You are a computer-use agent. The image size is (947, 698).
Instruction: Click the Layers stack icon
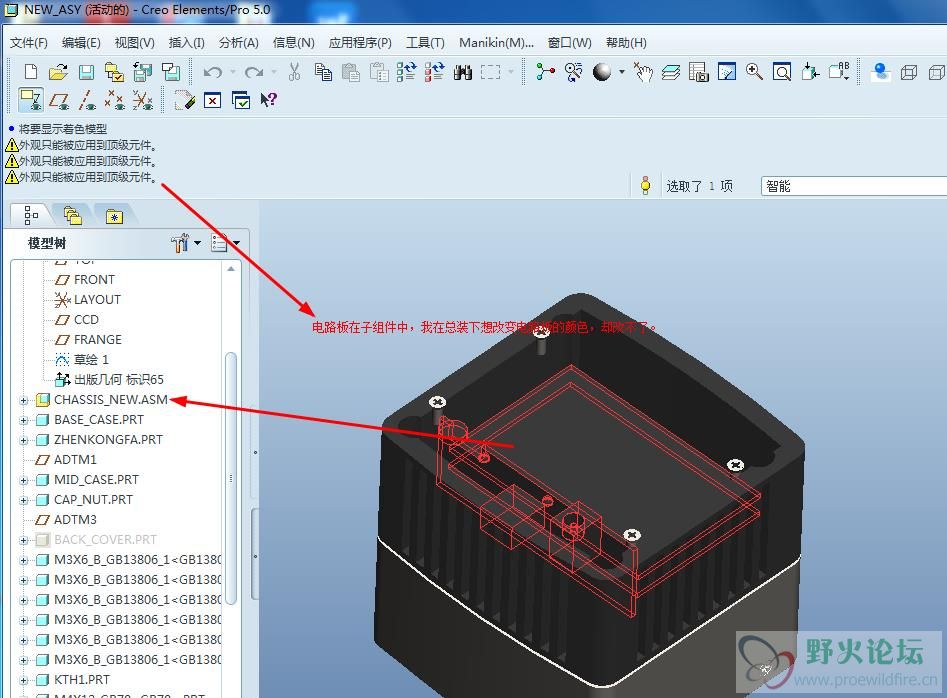[x=670, y=72]
